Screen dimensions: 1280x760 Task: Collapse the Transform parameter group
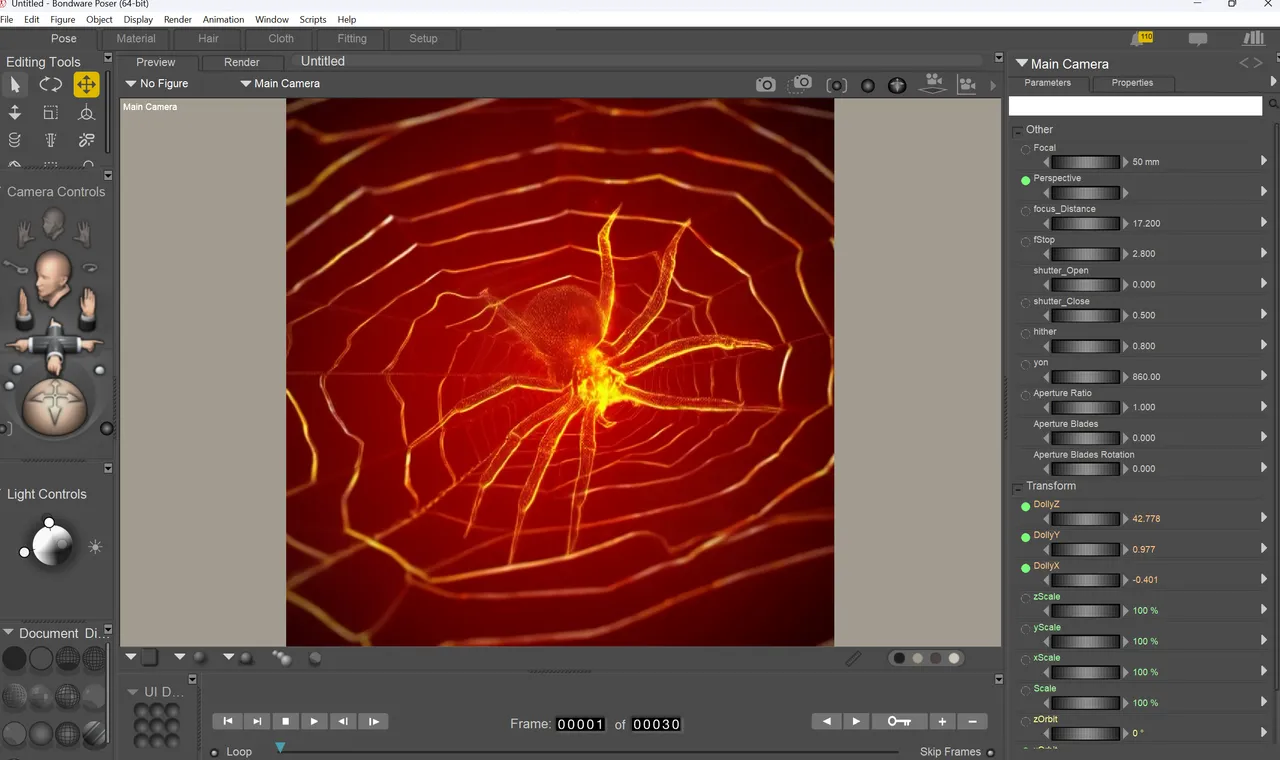coord(1018,488)
